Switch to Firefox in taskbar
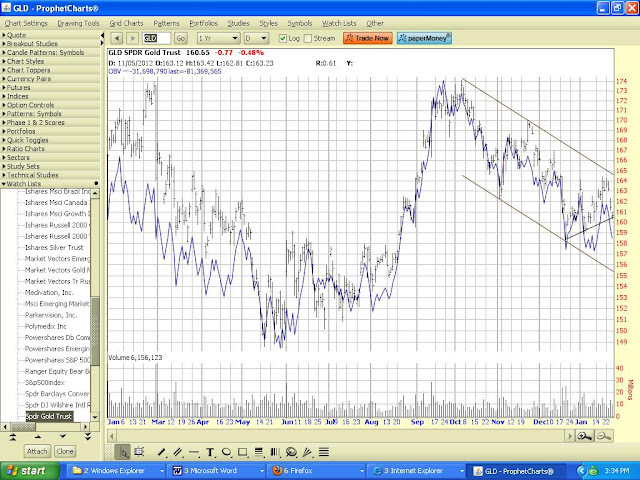Image resolution: width=640 pixels, height=480 pixels. 316,471
